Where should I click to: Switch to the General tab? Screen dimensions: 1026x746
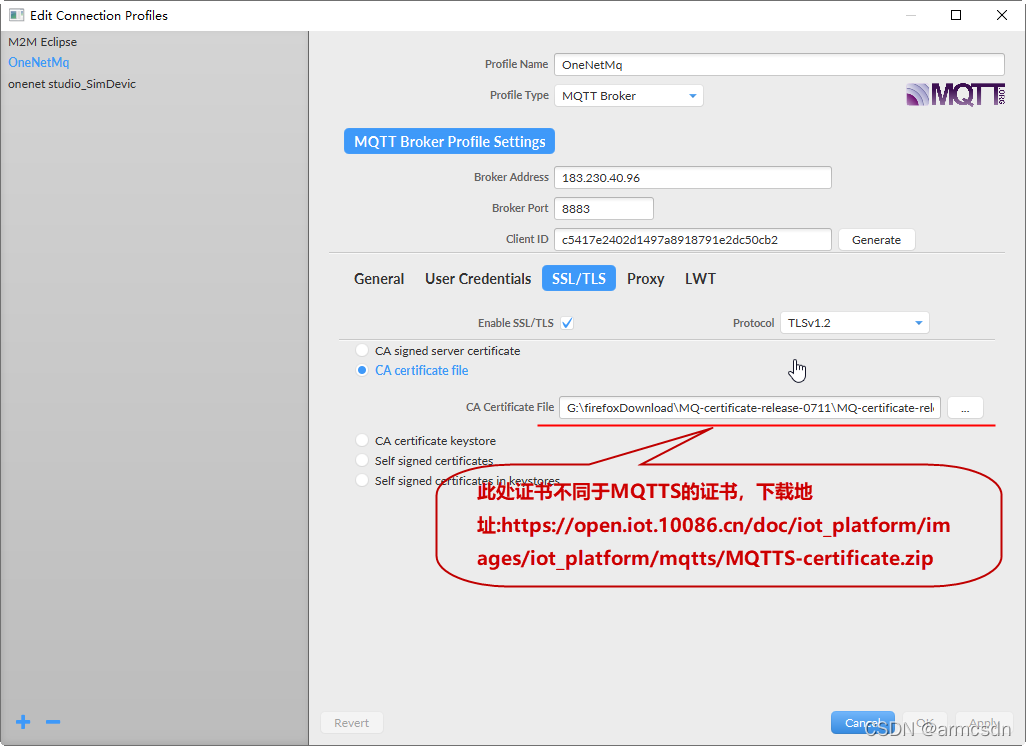click(x=379, y=279)
